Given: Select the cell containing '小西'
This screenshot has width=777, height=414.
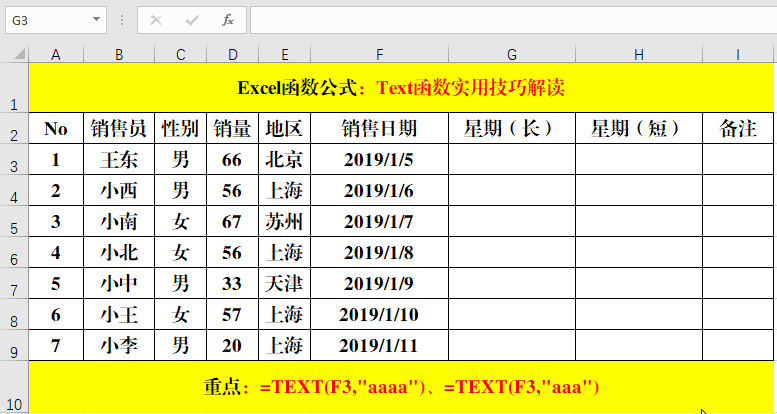Looking at the screenshot, I should (119, 190).
